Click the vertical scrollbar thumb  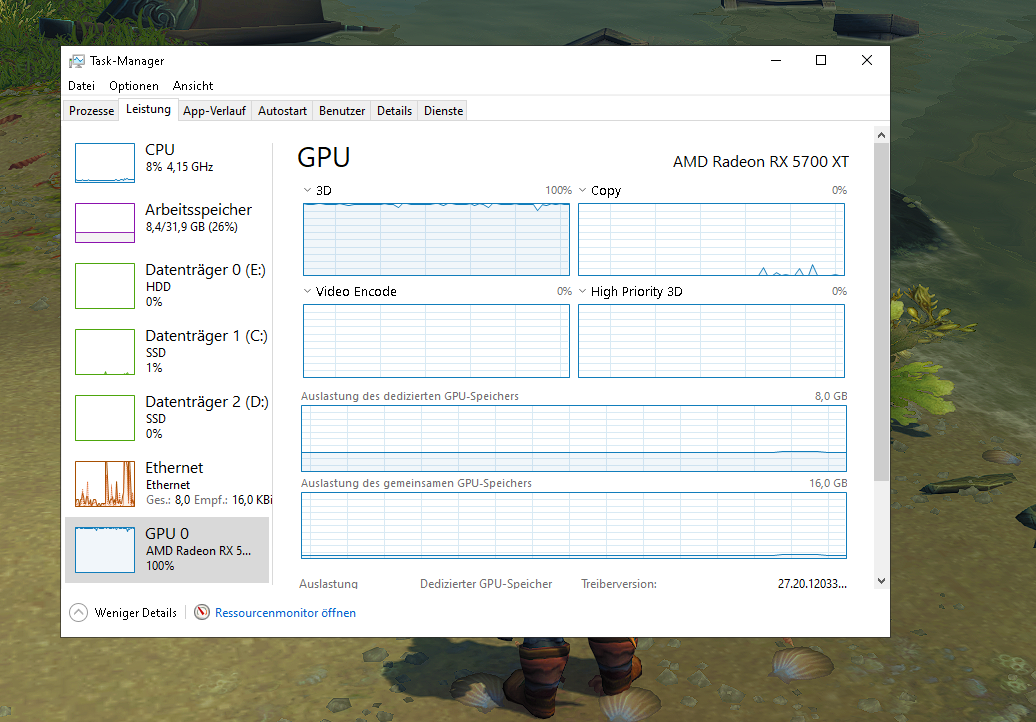point(881,312)
